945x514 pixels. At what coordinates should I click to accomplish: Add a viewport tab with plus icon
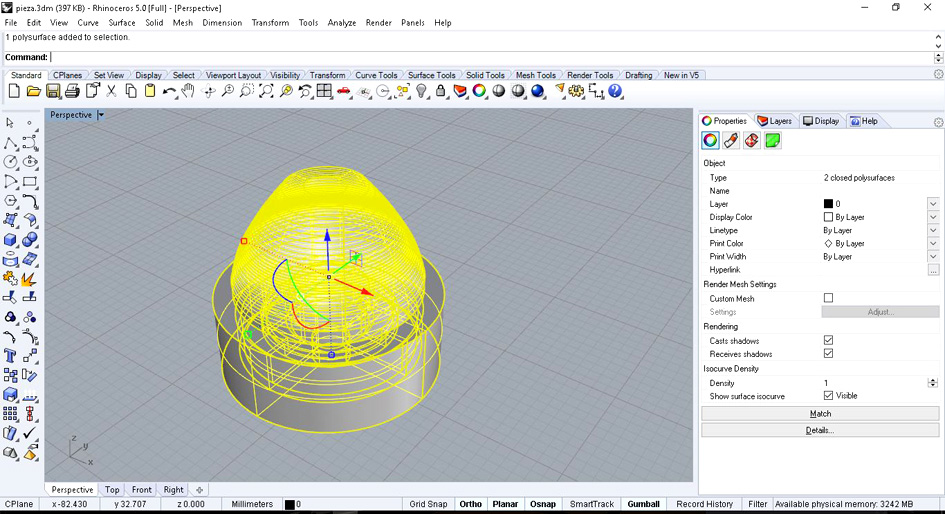(x=199, y=489)
